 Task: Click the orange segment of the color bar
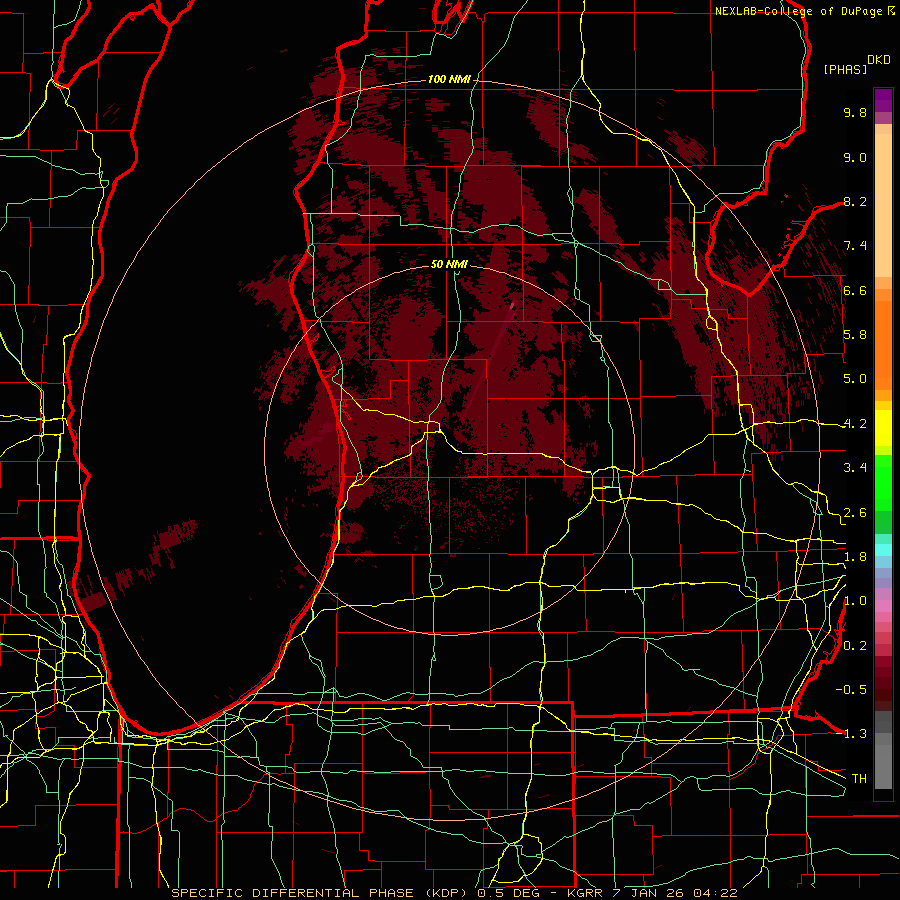pyautogui.click(x=883, y=345)
